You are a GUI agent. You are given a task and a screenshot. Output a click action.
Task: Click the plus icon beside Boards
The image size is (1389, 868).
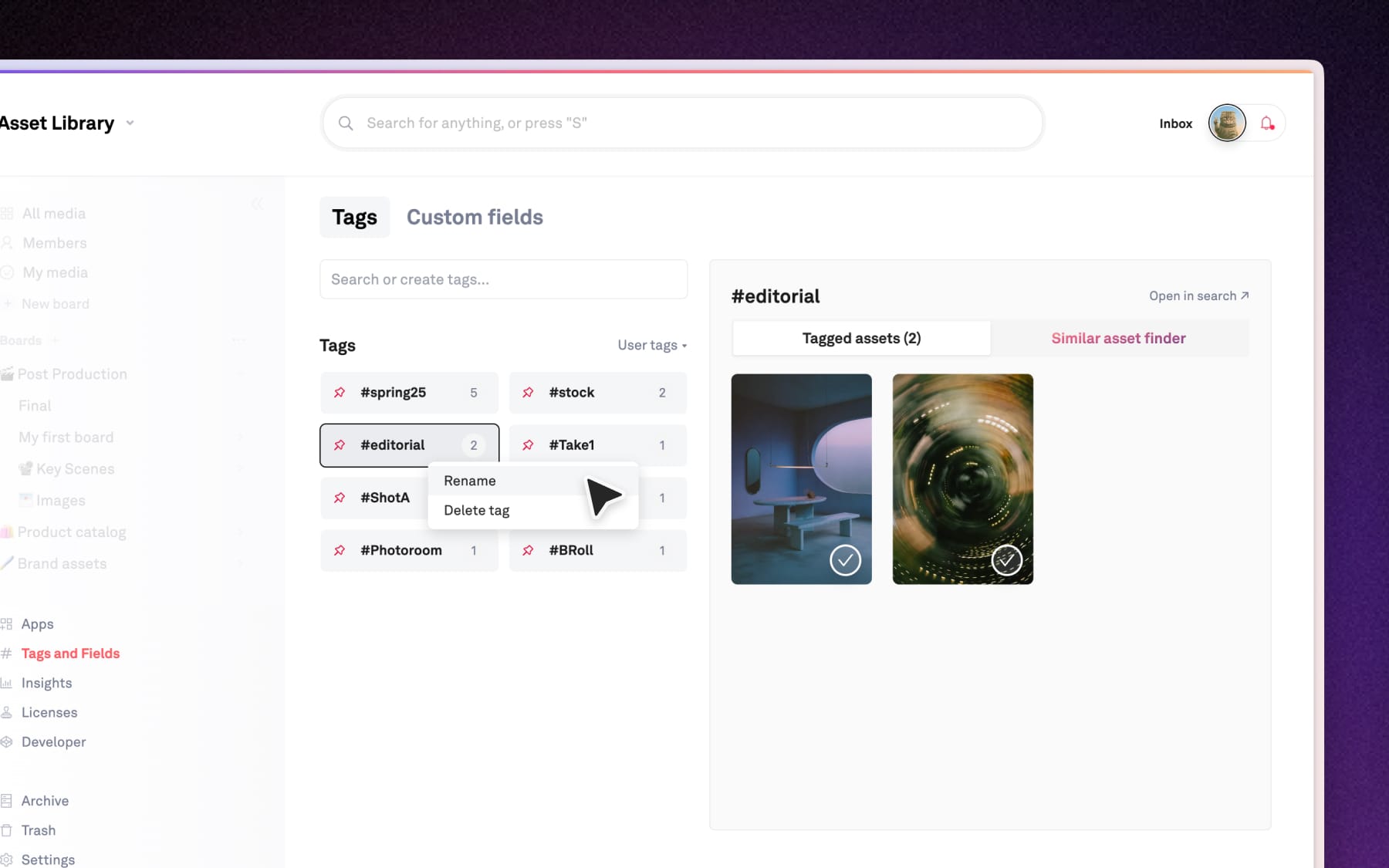tap(55, 340)
